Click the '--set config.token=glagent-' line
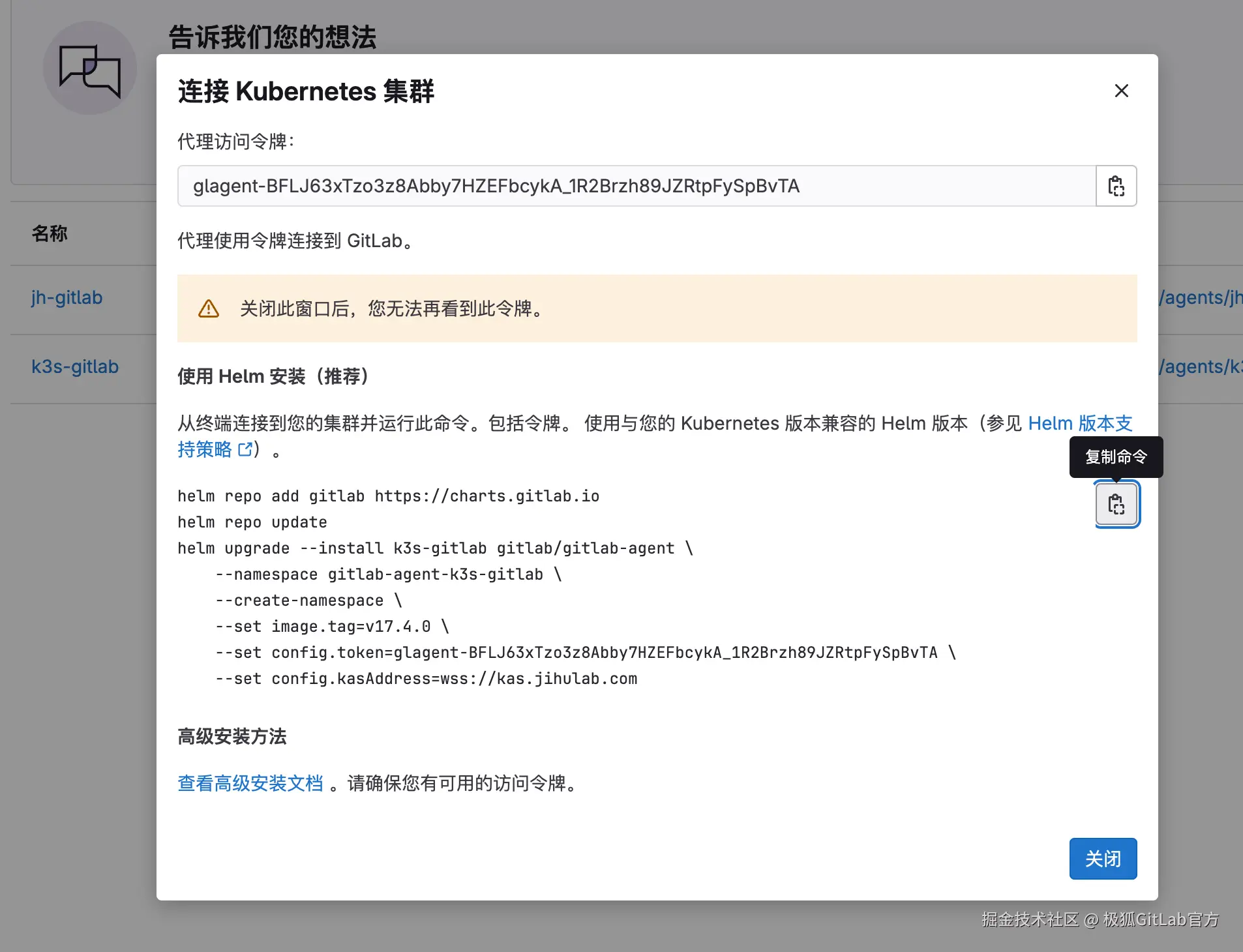The width and height of the screenshot is (1243, 952). 586,653
